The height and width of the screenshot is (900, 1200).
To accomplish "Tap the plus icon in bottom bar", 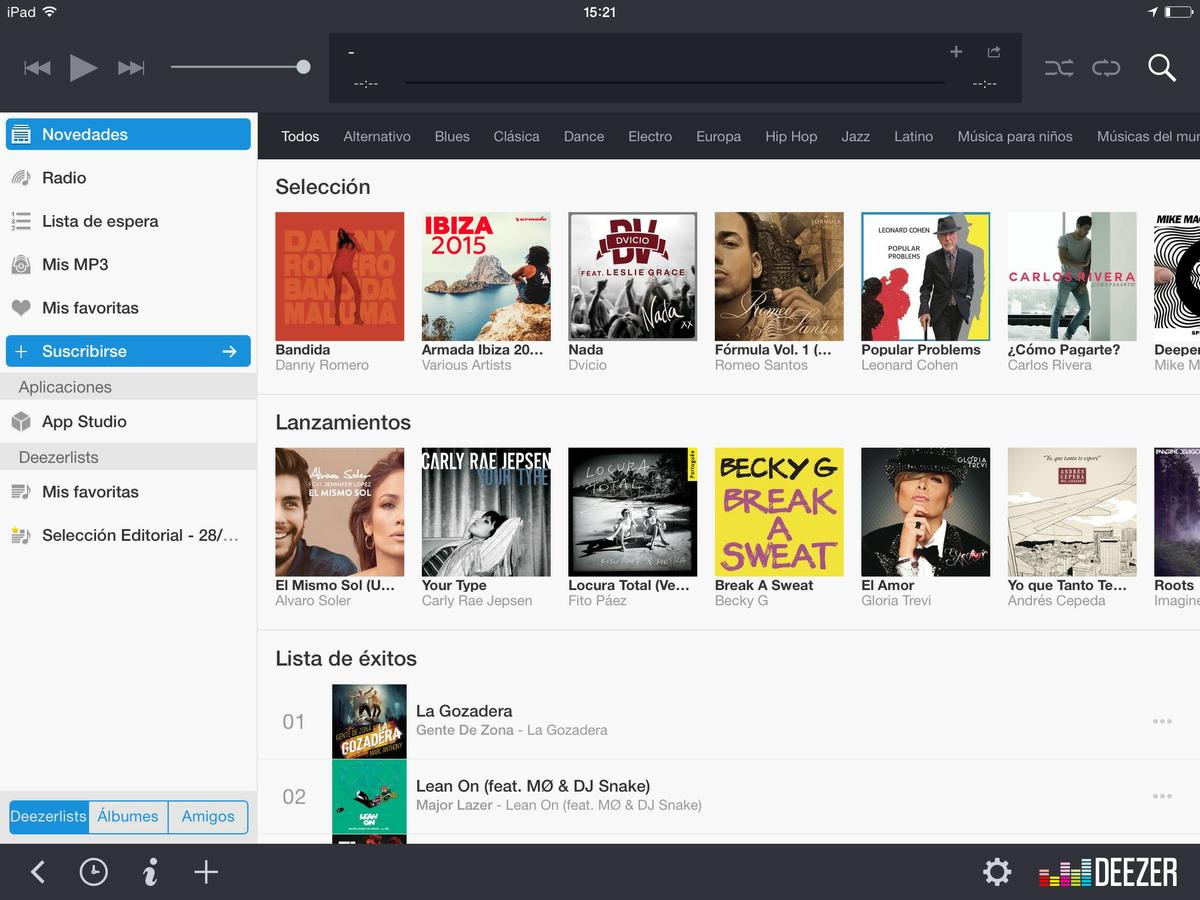I will point(206,872).
